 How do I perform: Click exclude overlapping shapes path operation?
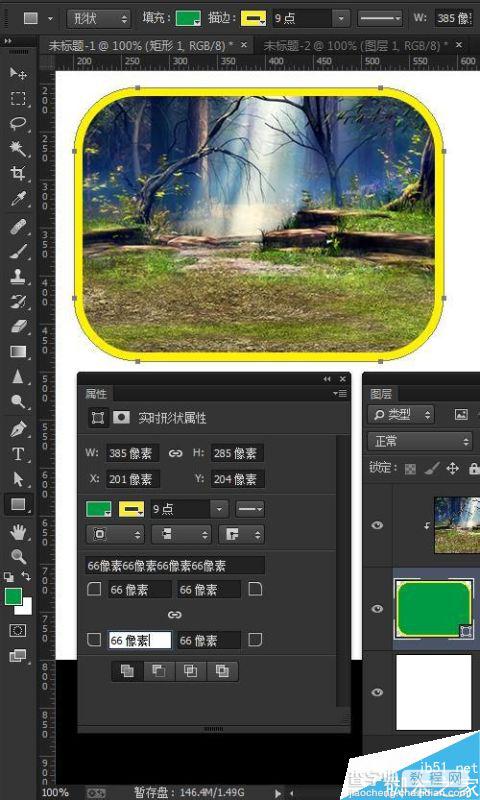click(222, 671)
